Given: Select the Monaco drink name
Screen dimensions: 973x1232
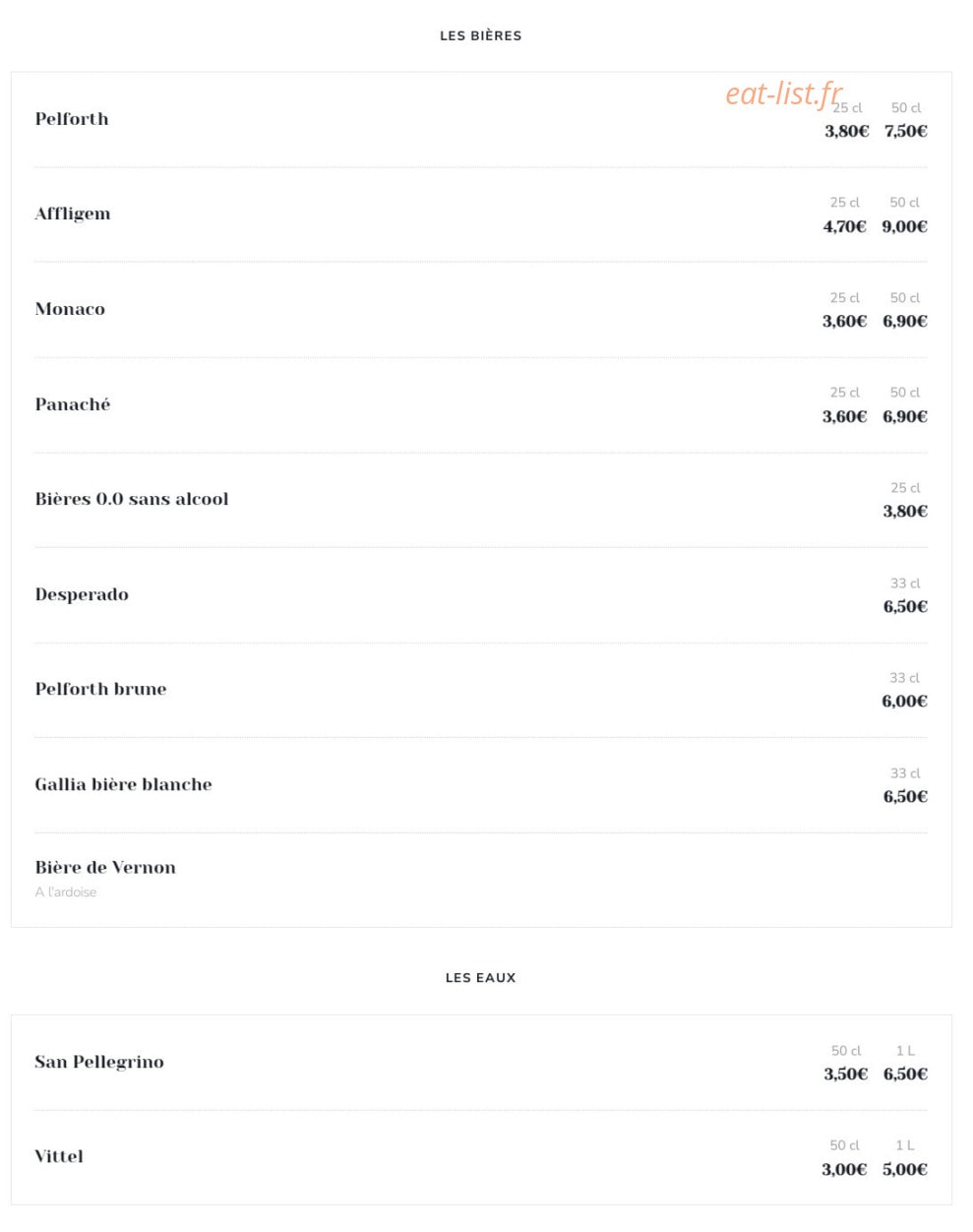Looking at the screenshot, I should pos(70,309).
